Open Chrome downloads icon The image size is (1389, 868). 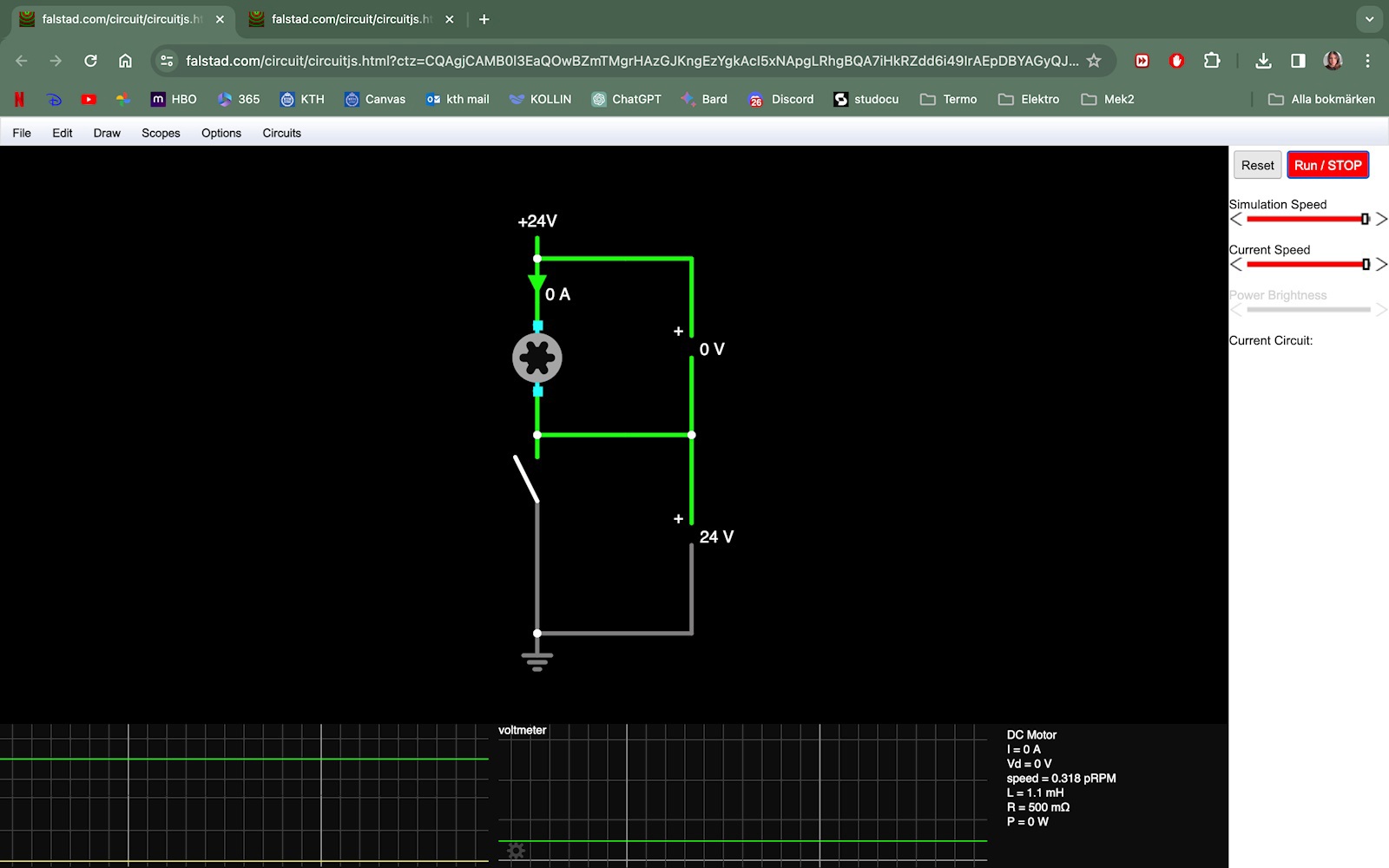tap(1263, 61)
